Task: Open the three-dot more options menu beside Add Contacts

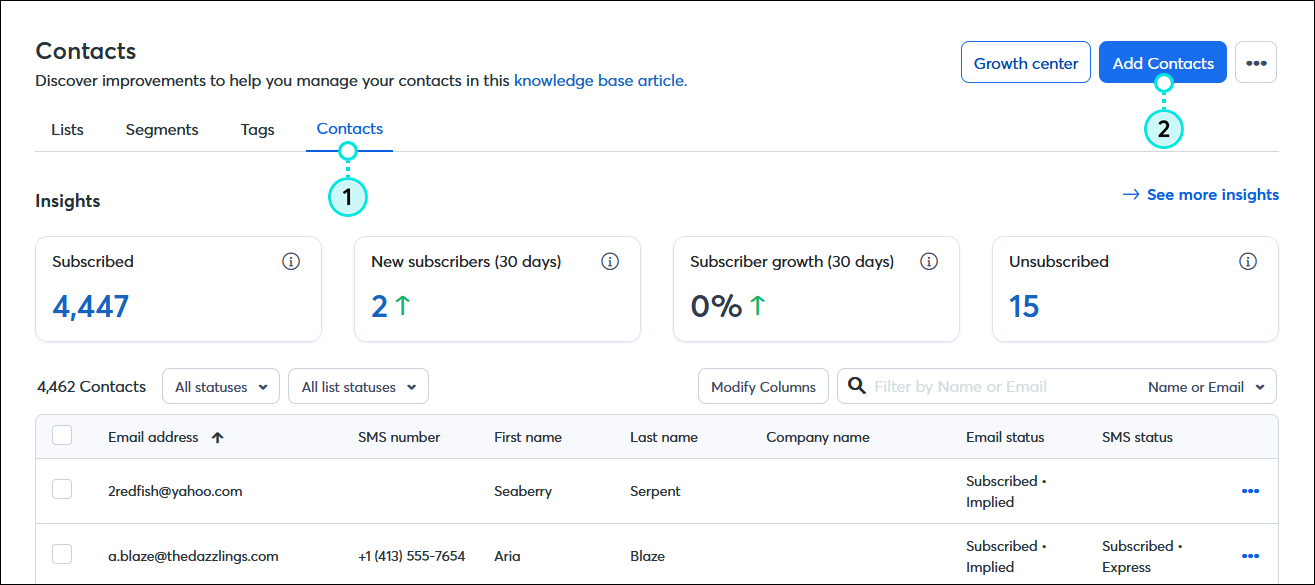Action: (1256, 62)
